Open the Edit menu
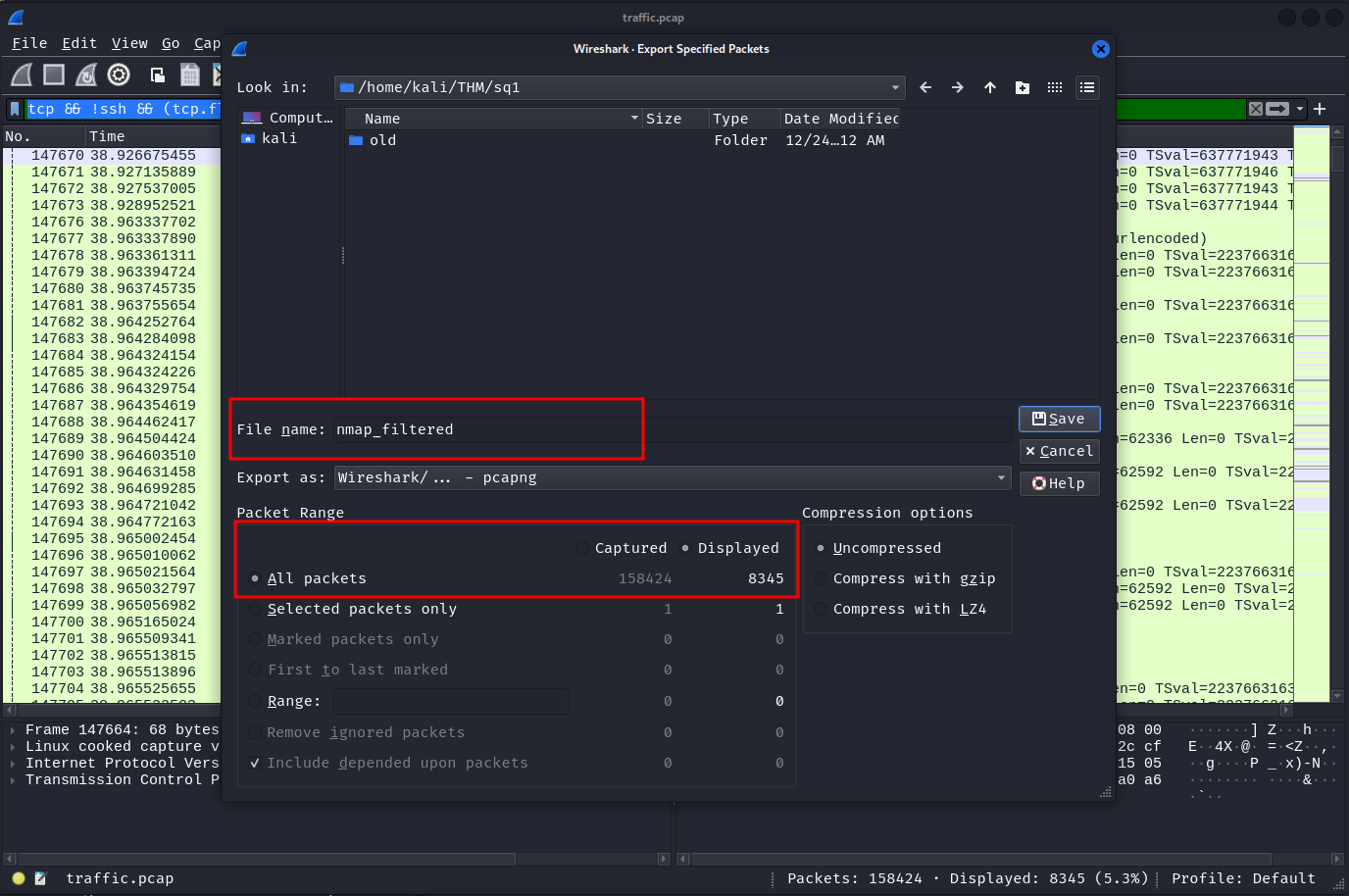1349x896 pixels. [x=78, y=43]
